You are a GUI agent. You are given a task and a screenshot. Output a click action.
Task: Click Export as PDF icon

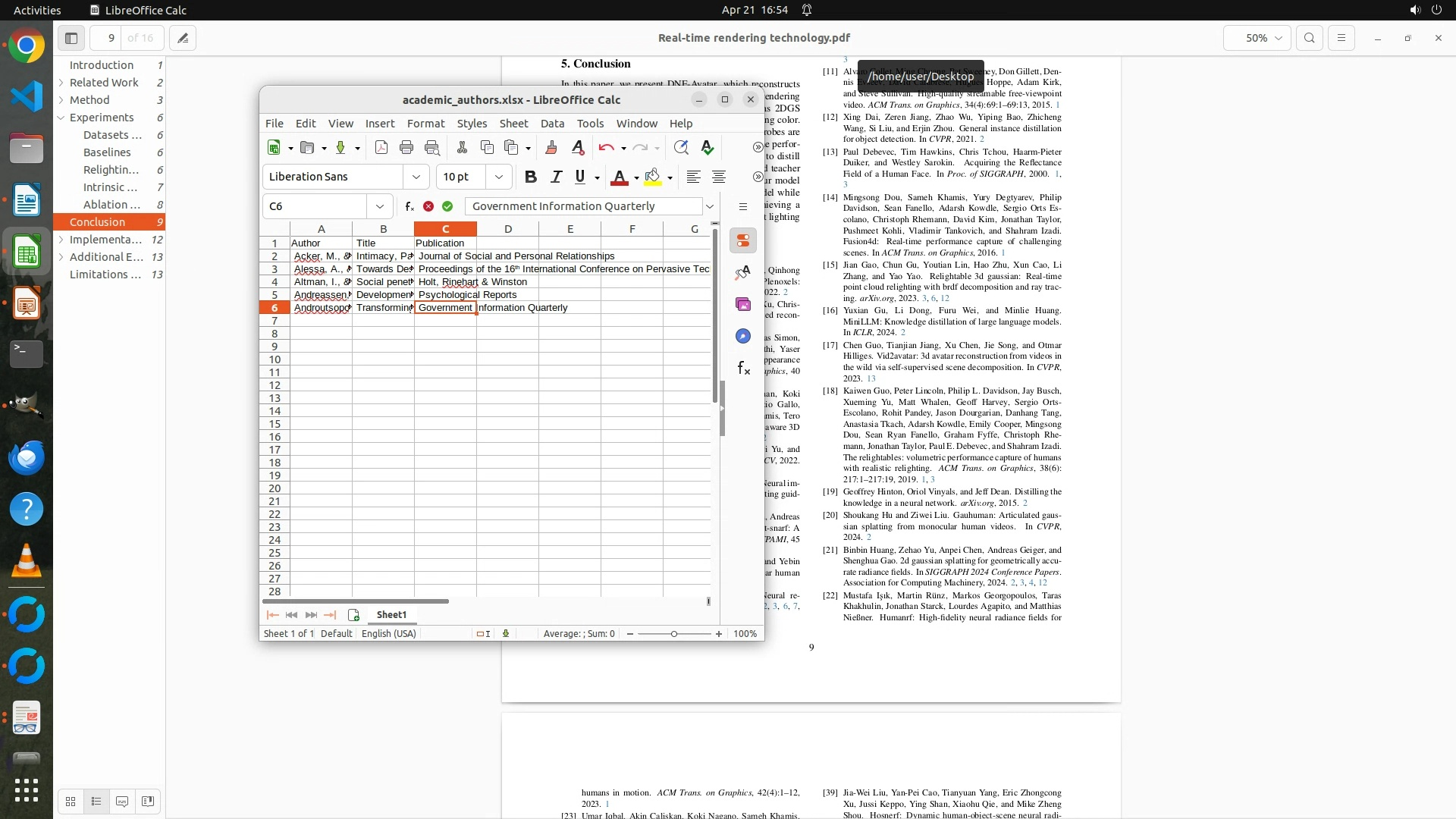tap(381, 148)
